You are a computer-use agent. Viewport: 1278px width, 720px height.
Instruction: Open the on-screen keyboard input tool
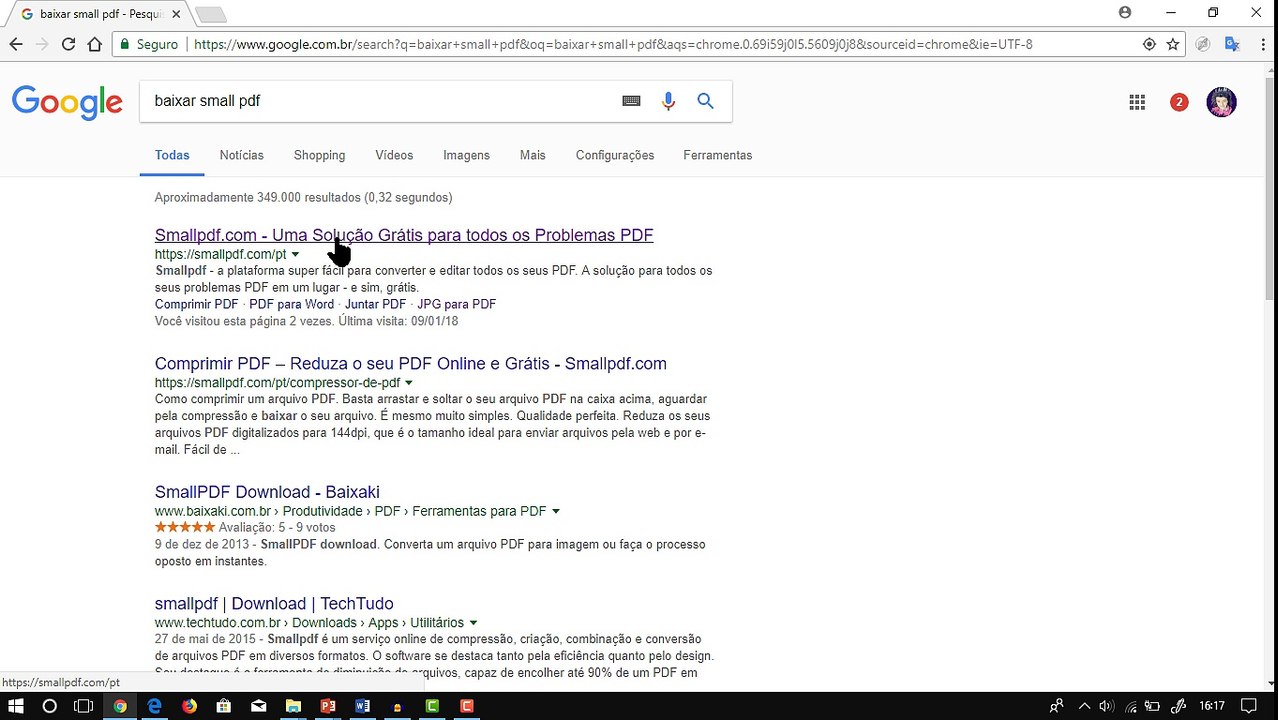pyautogui.click(x=631, y=101)
